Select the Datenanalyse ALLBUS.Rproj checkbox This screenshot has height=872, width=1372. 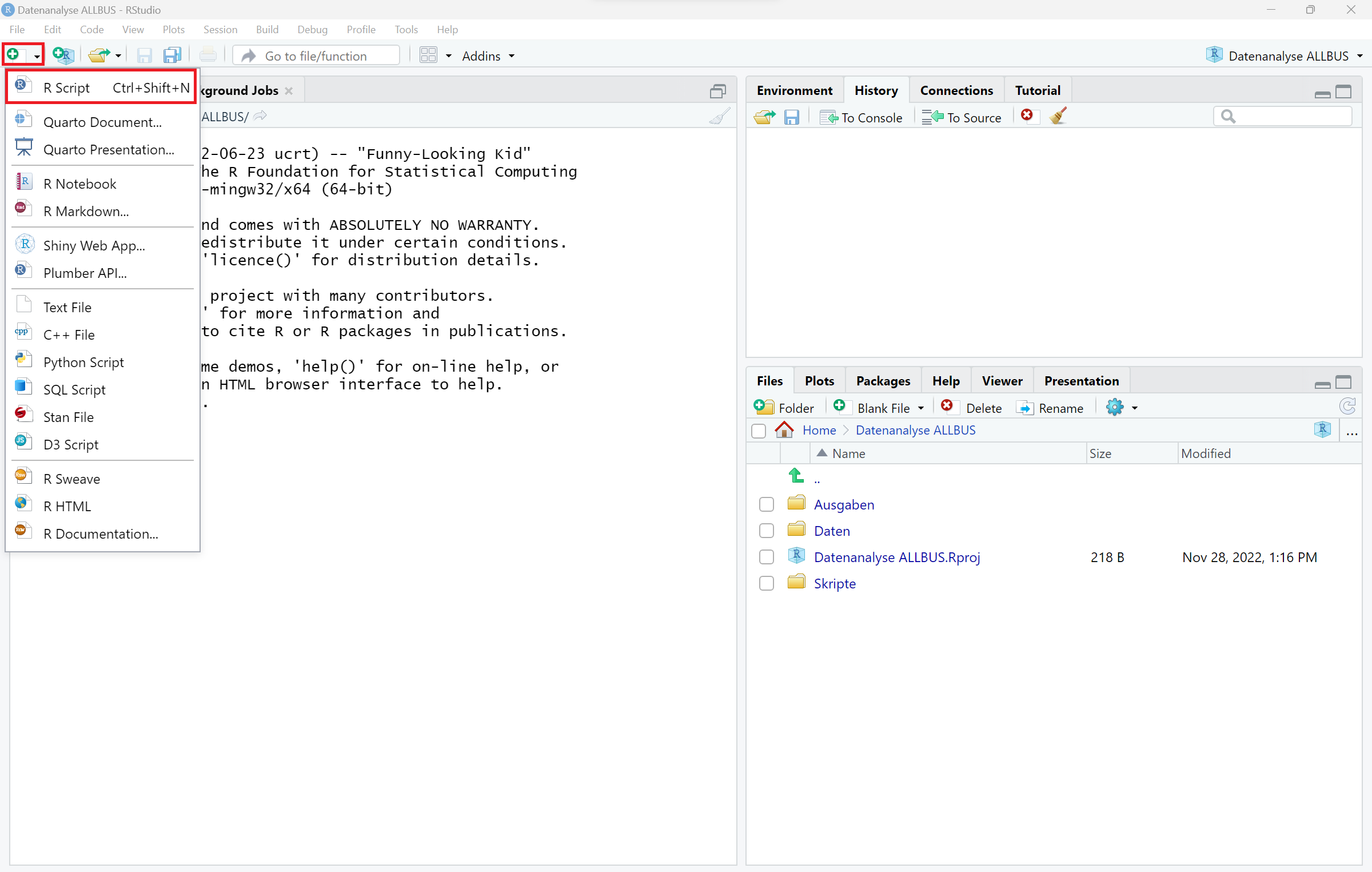pyautogui.click(x=767, y=557)
